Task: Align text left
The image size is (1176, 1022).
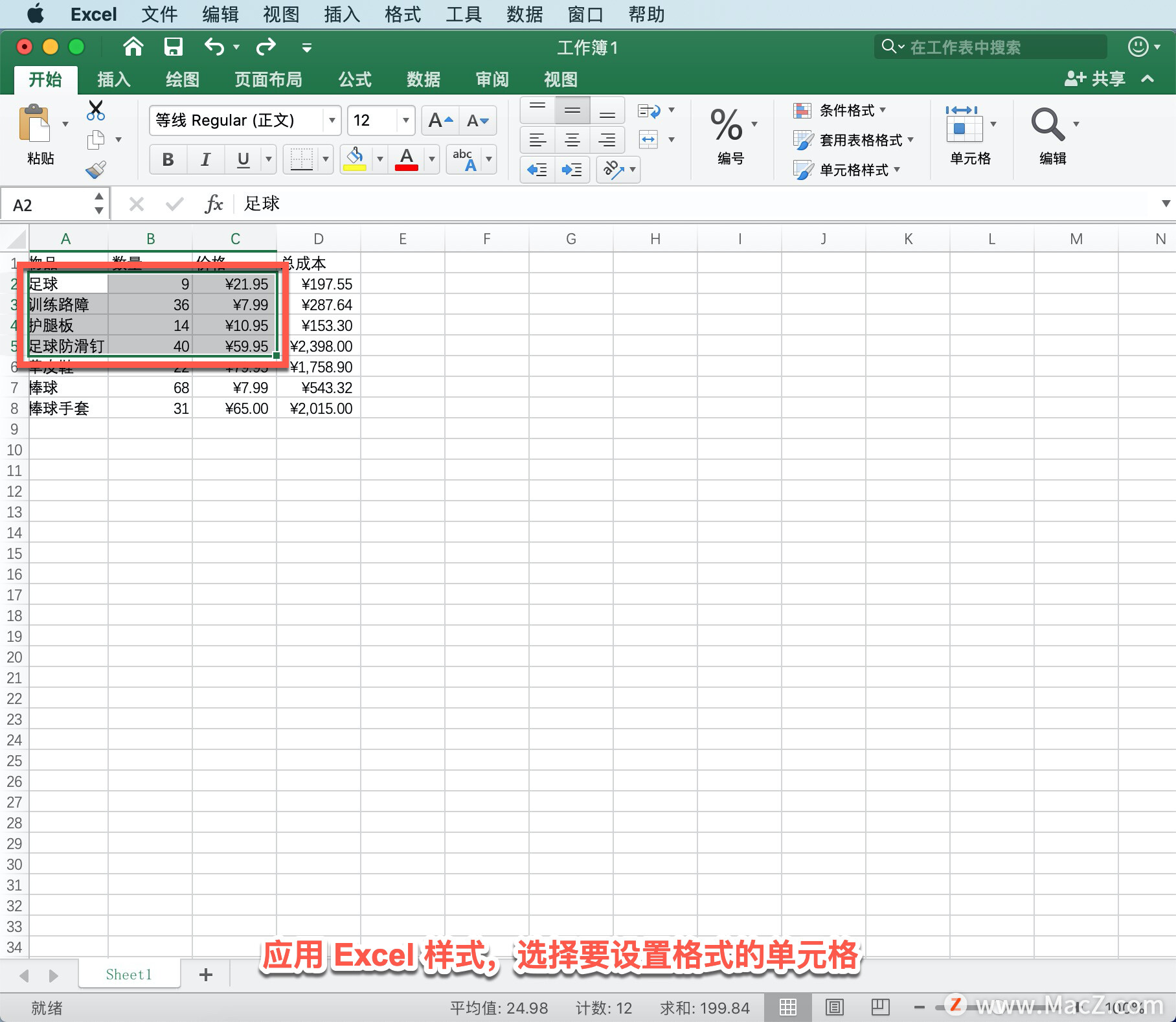Action: pos(537,140)
